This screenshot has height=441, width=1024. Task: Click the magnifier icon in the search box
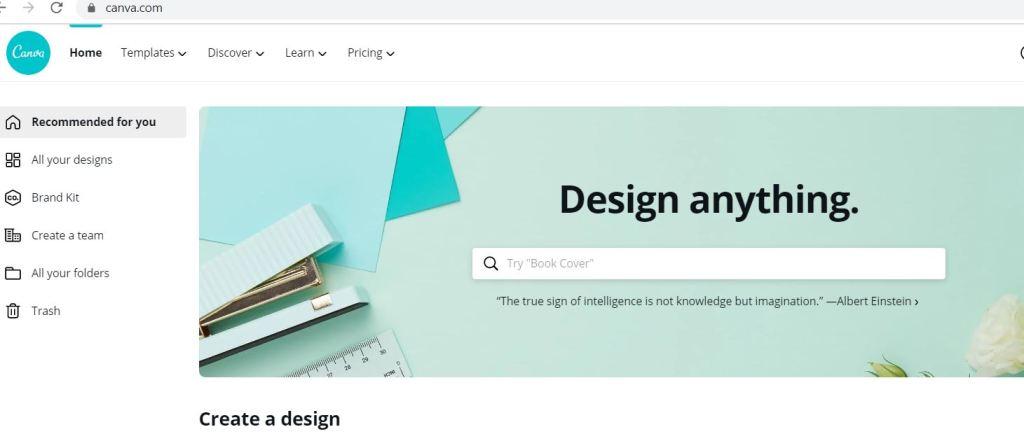click(490, 263)
